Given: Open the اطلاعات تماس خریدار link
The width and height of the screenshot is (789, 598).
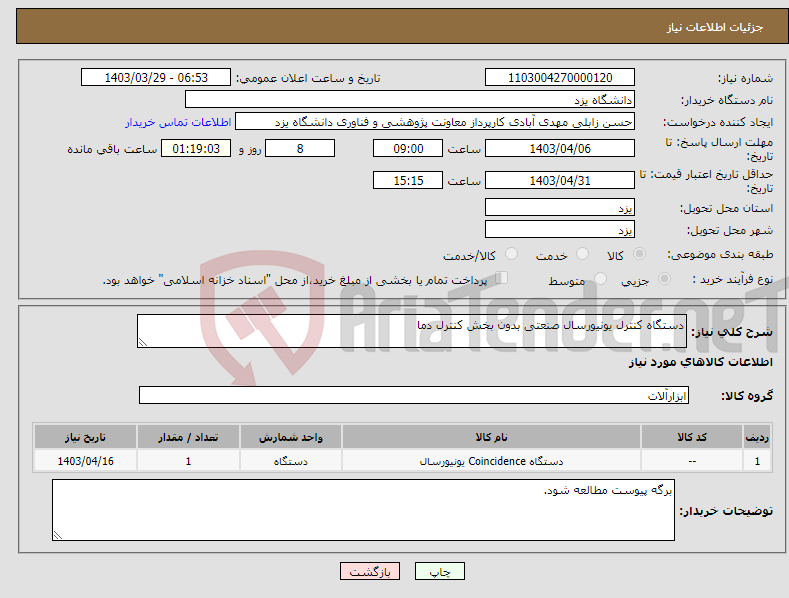Looking at the screenshot, I should click(x=178, y=122).
